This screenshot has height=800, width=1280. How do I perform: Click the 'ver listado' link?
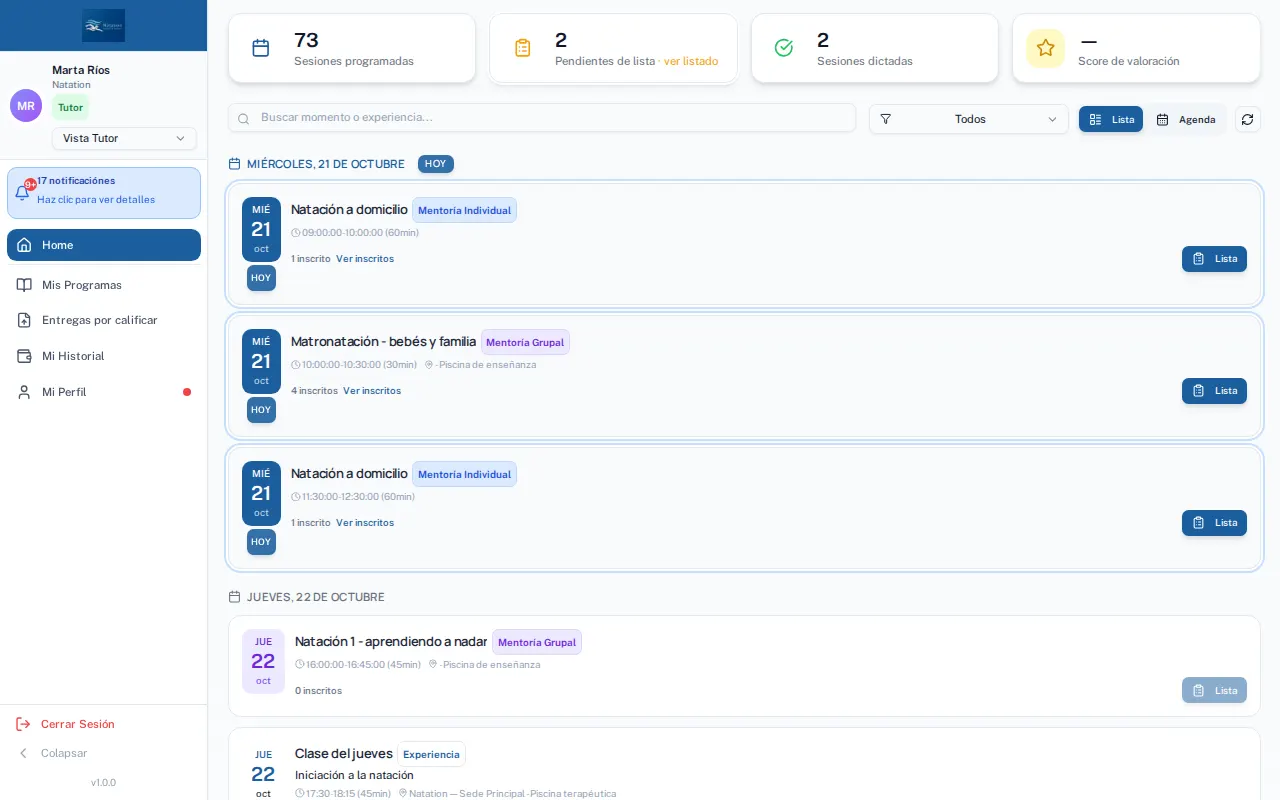click(691, 61)
